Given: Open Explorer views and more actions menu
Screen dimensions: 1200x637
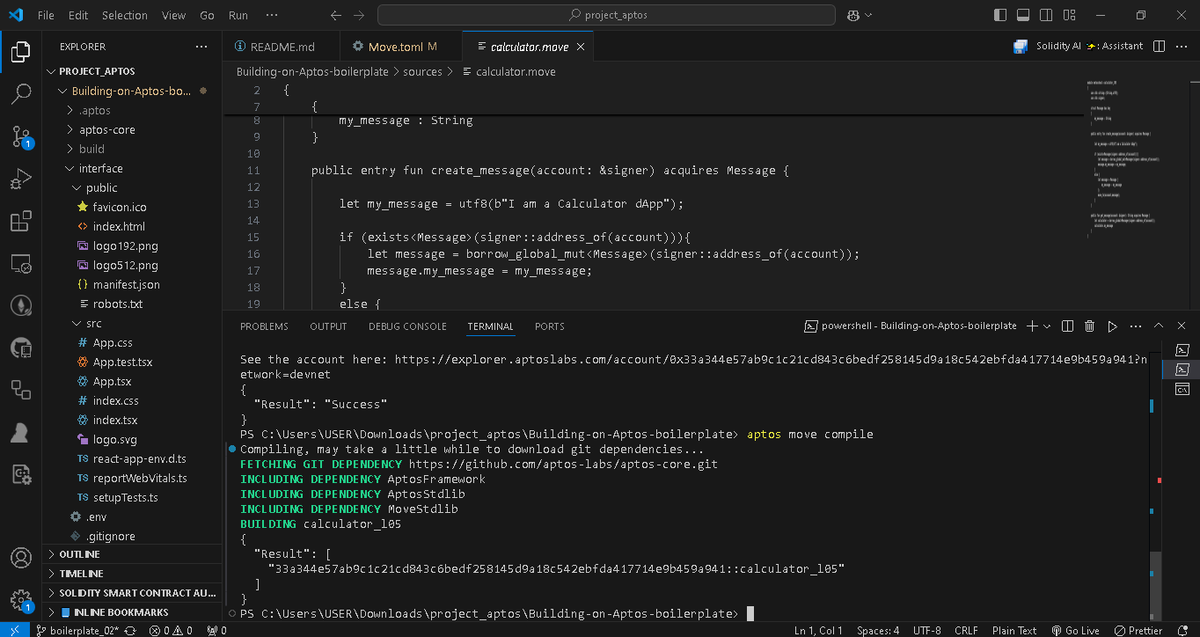Looking at the screenshot, I should (202, 47).
